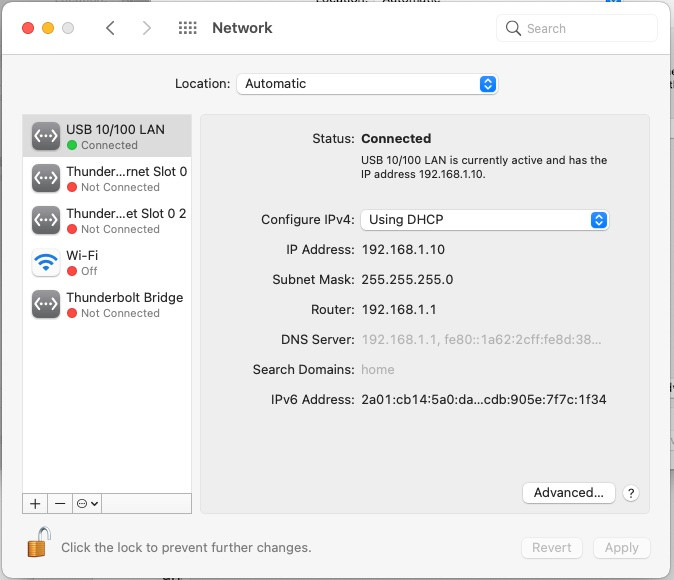This screenshot has height=580, width=674.
Task: Click the lock icon to prevent changes
Action: click(x=37, y=543)
